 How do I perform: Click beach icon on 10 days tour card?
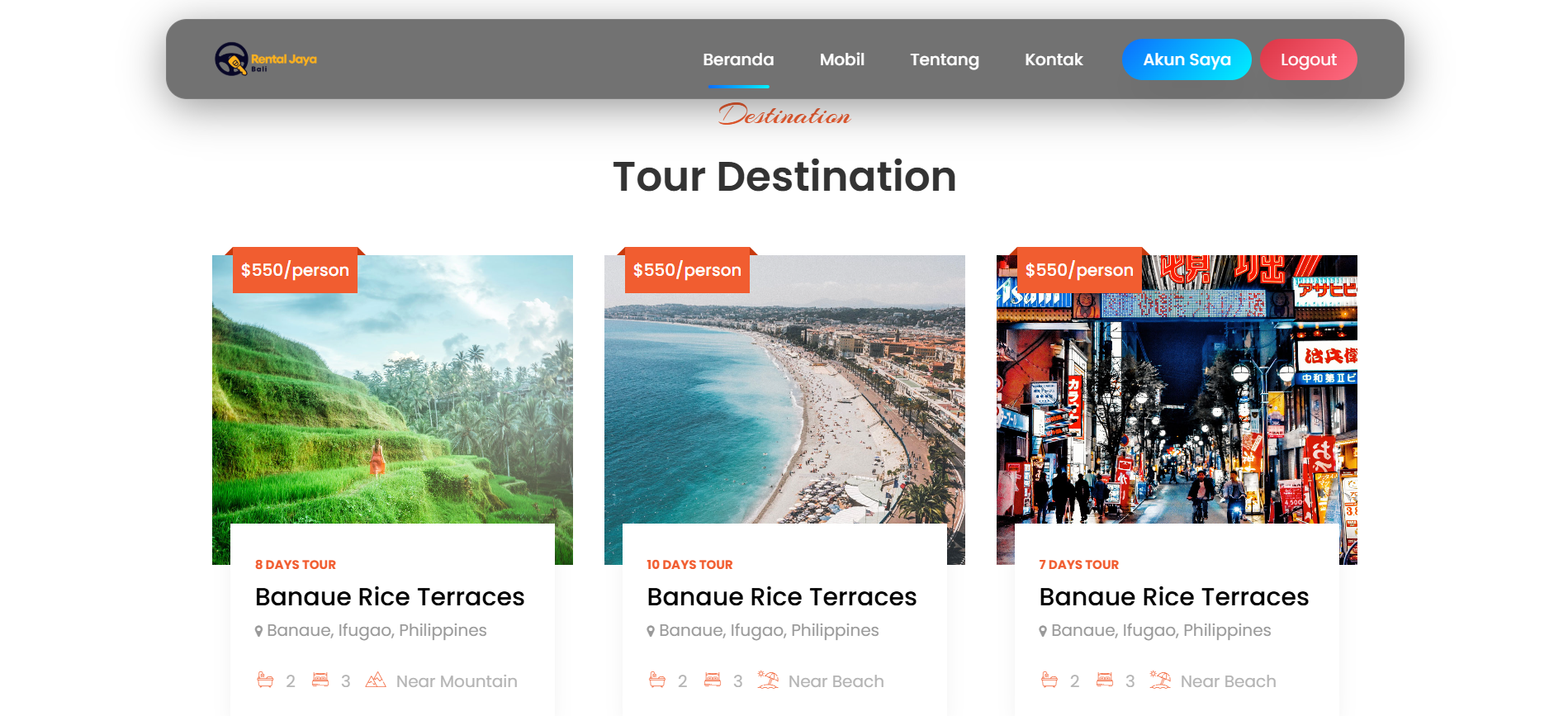coord(768,680)
